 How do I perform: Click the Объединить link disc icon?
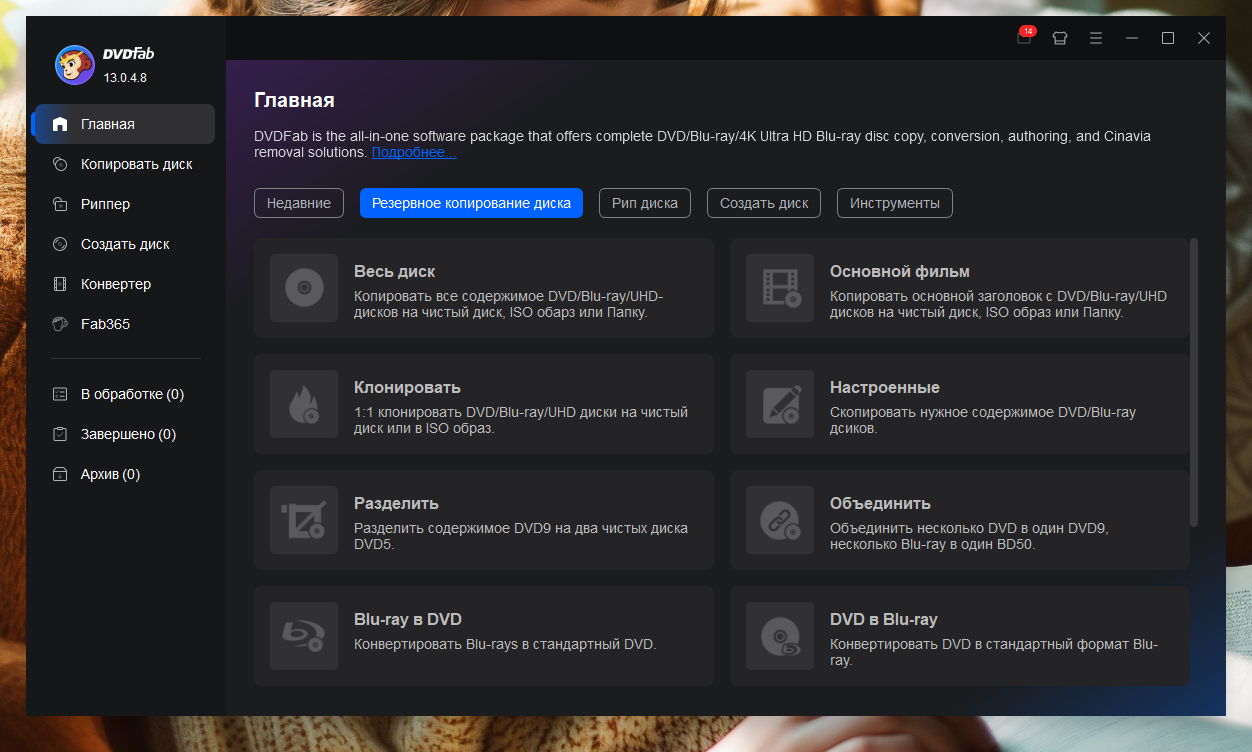tap(780, 520)
